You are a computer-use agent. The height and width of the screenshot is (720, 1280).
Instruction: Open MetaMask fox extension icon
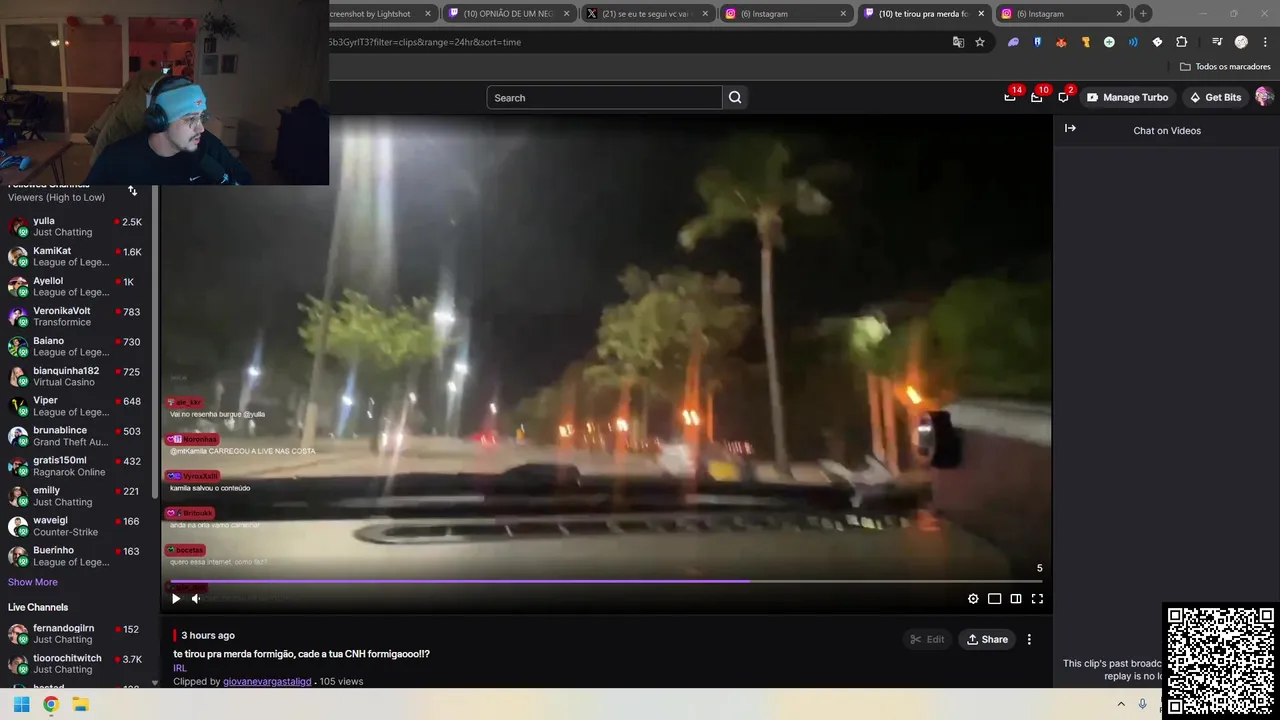(1061, 42)
